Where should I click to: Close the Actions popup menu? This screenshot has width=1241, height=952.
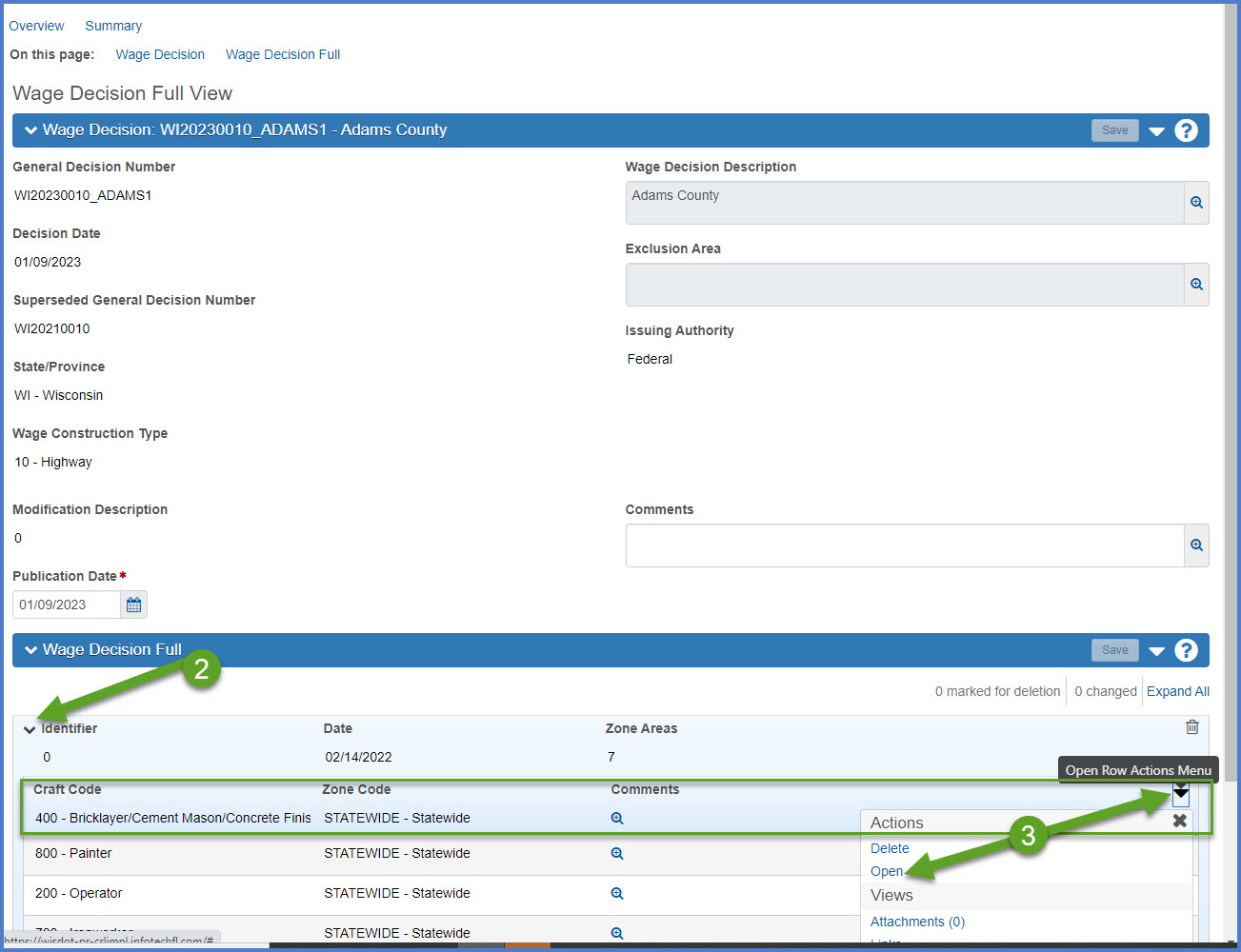[1179, 821]
